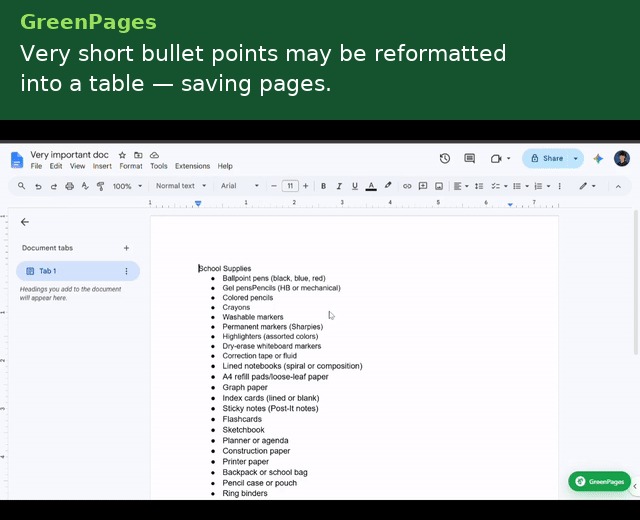Open version history clock icon

445,158
